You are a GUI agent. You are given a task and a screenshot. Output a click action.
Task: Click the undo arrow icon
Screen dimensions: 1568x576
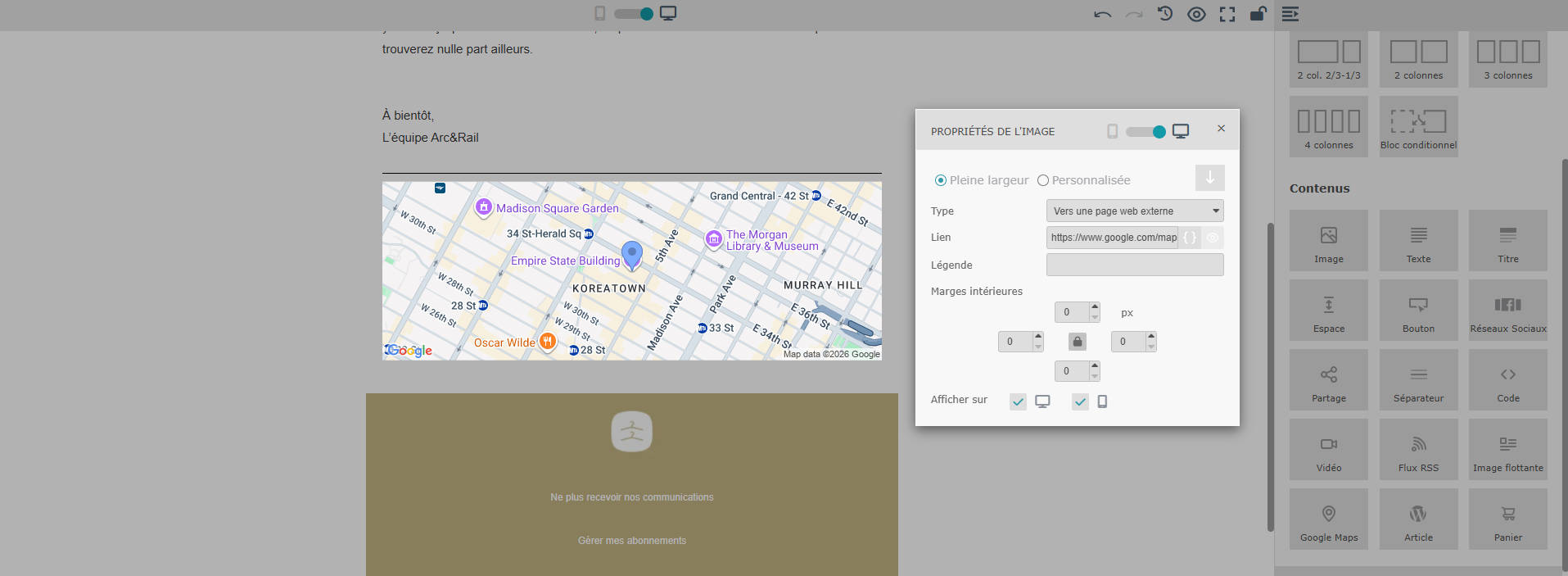click(1102, 14)
